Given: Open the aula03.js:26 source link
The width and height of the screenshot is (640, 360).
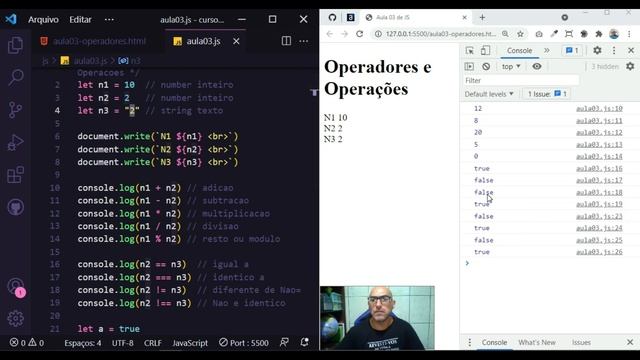Looking at the screenshot, I should pos(599,252).
